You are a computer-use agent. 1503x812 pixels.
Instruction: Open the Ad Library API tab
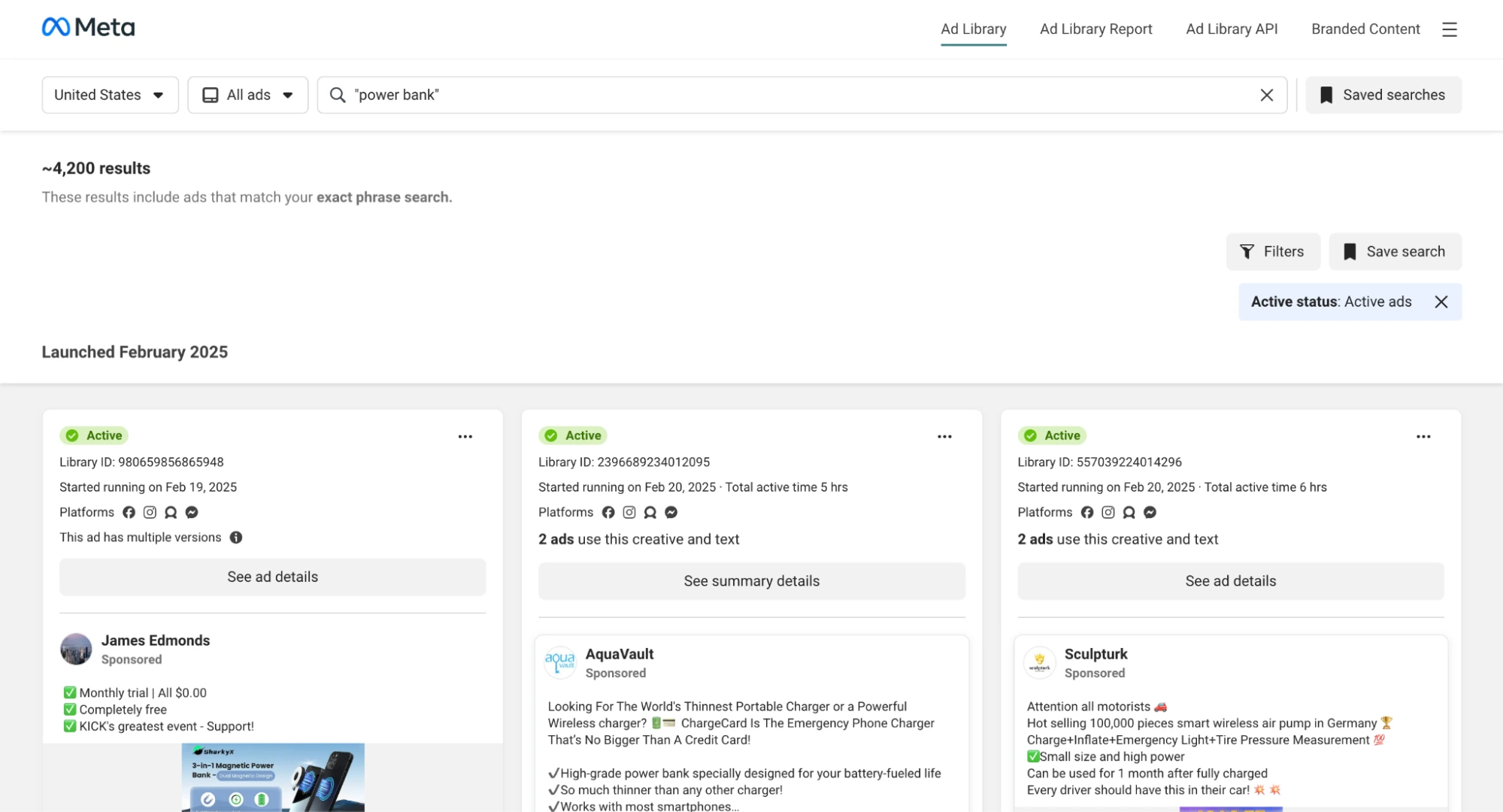click(x=1232, y=29)
